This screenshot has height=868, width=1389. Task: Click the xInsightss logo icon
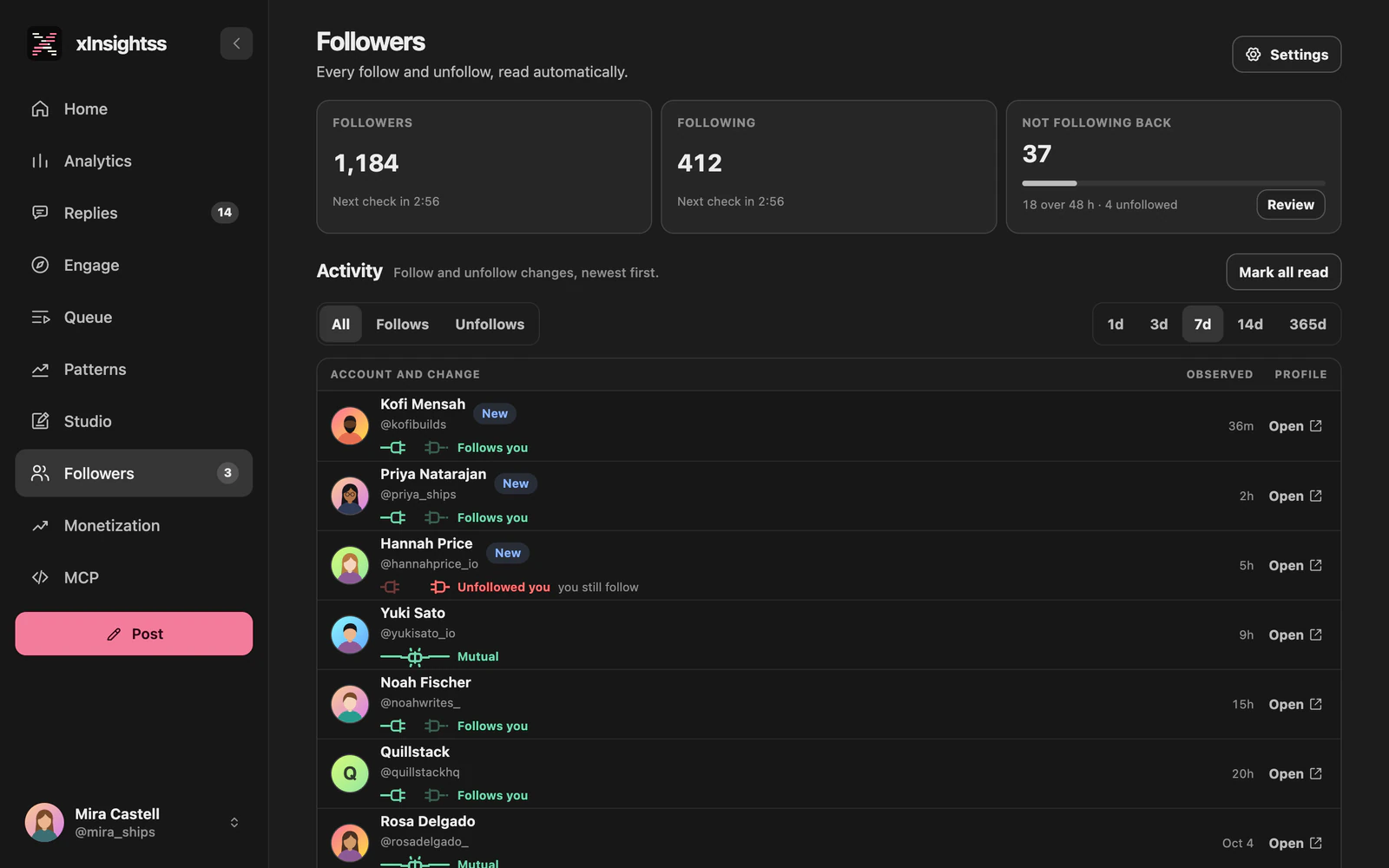tap(44, 43)
